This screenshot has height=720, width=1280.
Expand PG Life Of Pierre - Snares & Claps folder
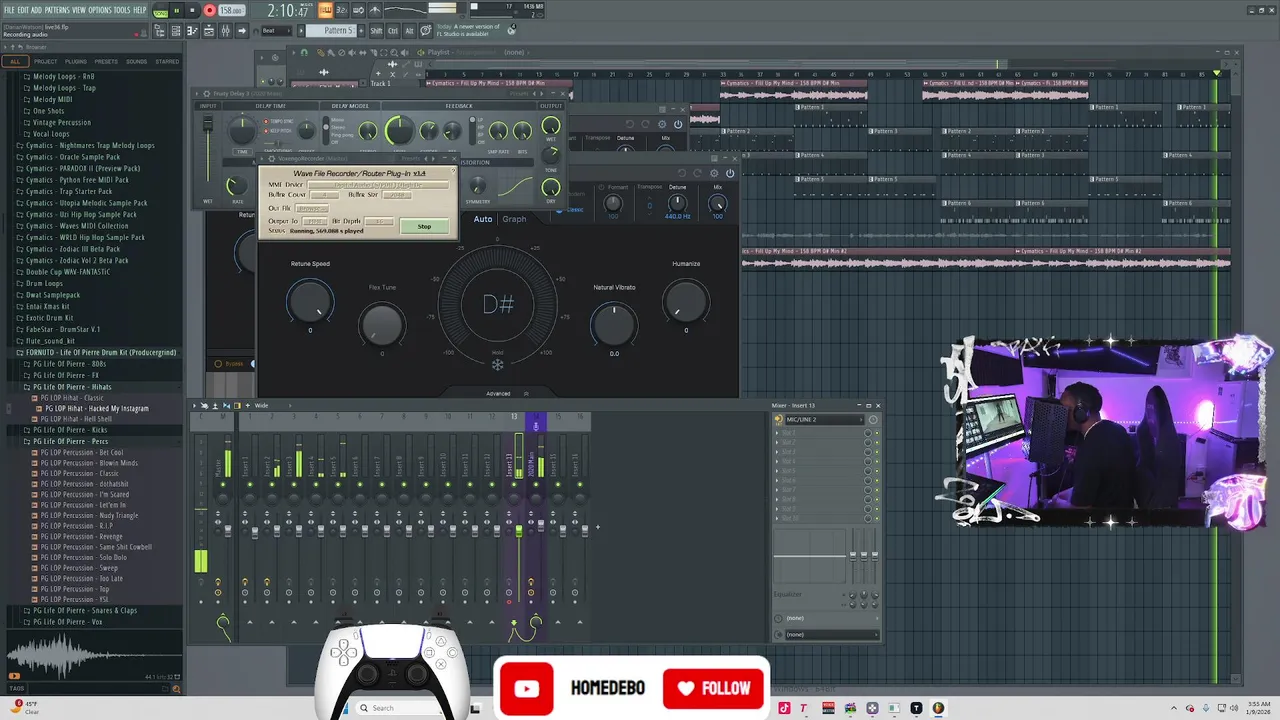tap(85, 610)
